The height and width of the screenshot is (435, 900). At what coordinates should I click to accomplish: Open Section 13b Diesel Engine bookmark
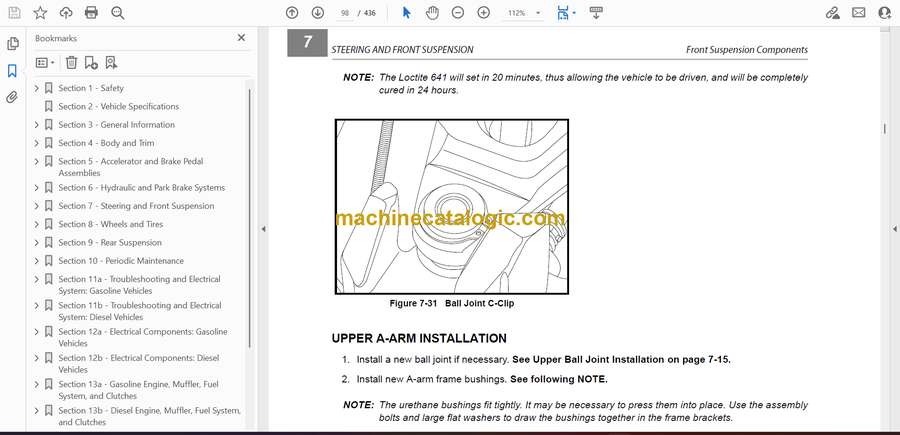tap(149, 417)
